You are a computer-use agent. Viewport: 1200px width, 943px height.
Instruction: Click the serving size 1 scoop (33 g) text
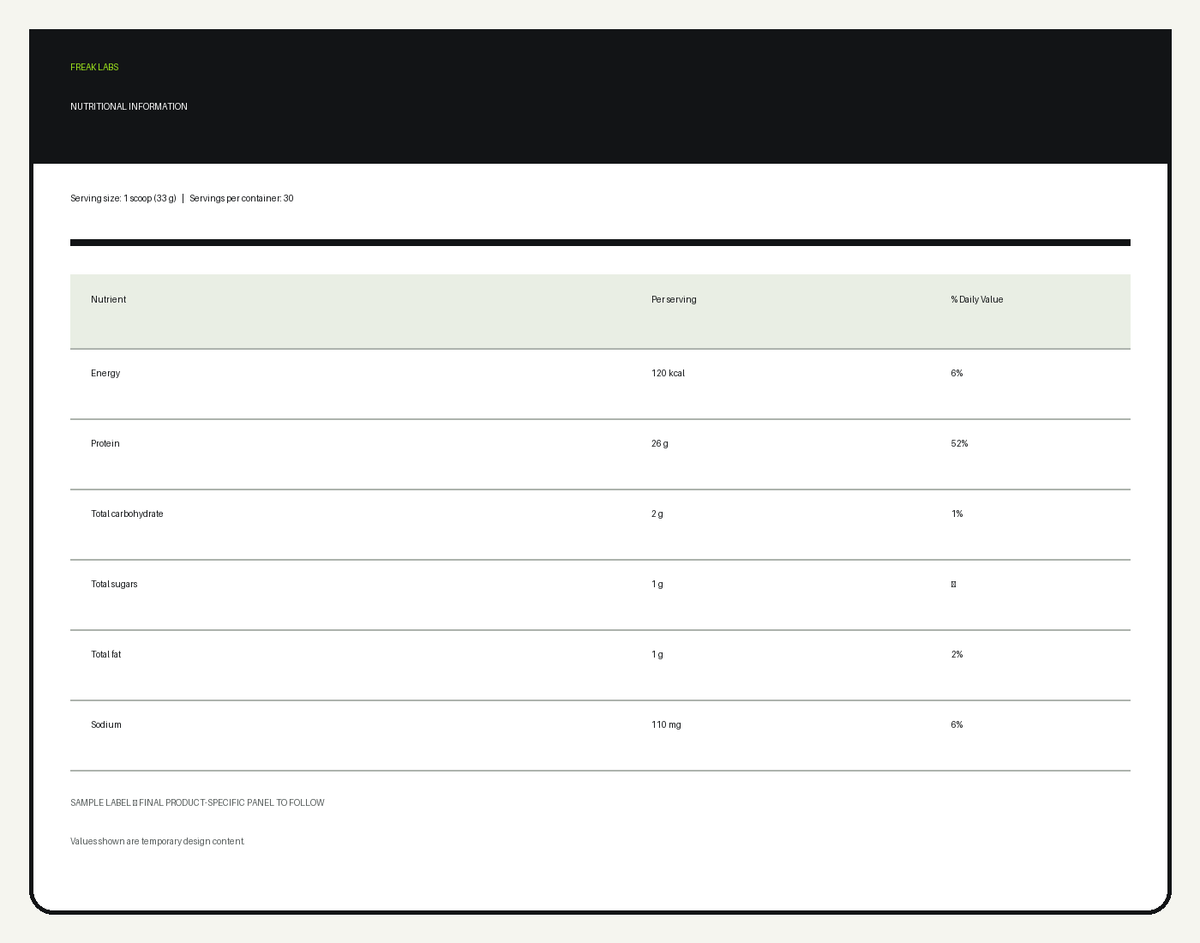coord(123,199)
